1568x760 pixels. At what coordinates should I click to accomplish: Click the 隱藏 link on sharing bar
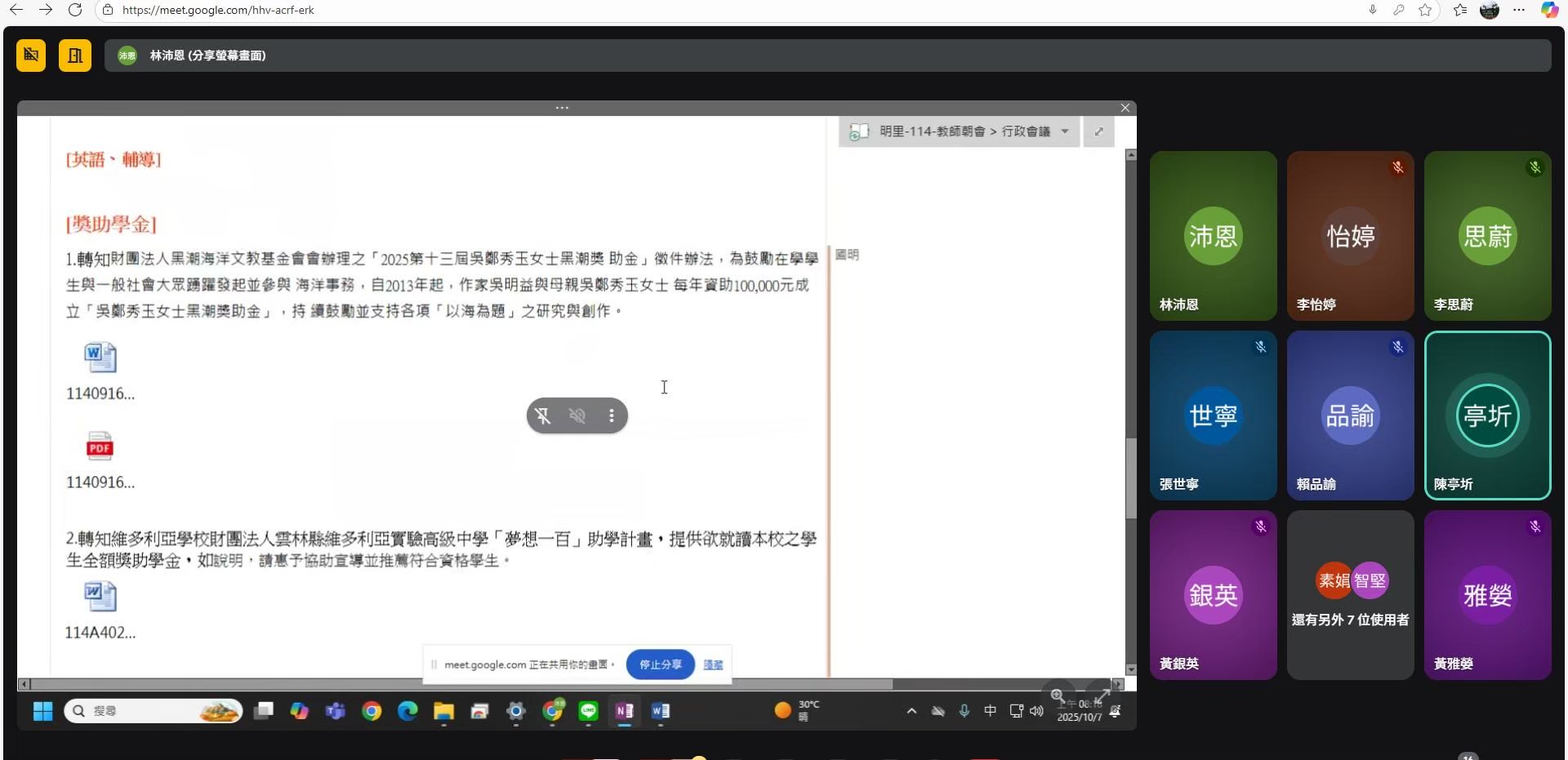pyautogui.click(x=713, y=664)
